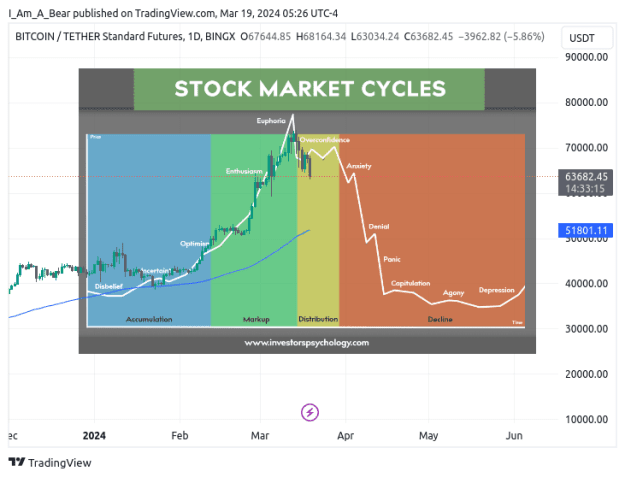Click the Jun label on time axis
Screen dimensions: 625x477
pyautogui.click(x=514, y=436)
